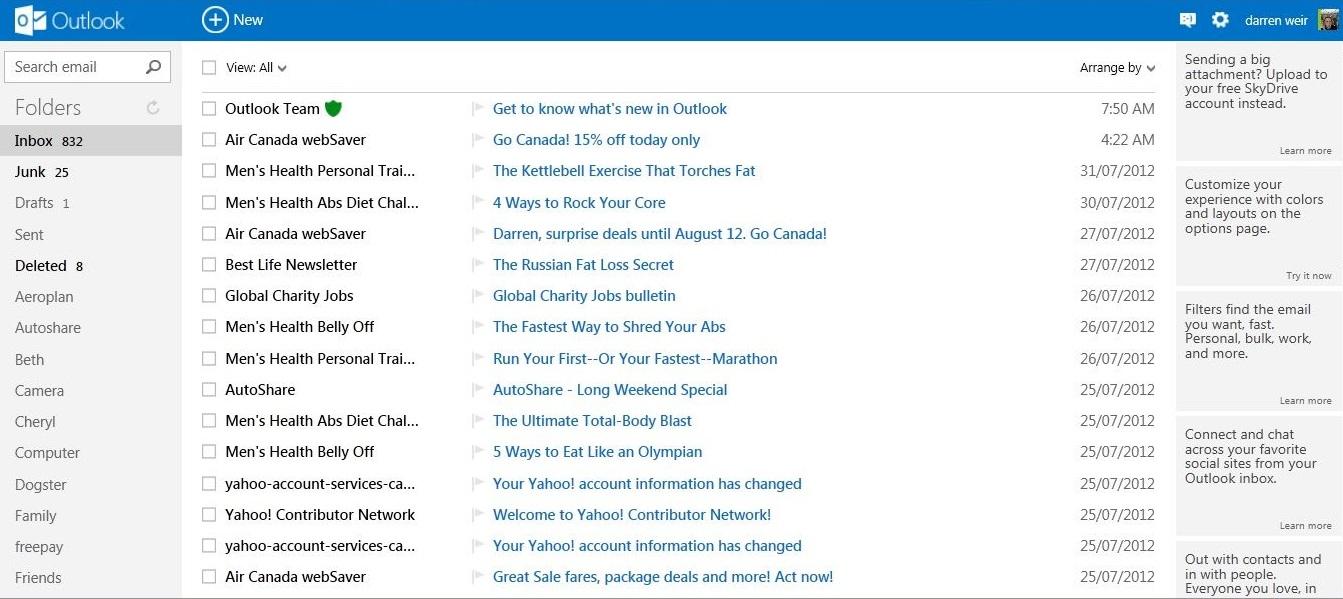Click the Outlook logo icon
The image size is (1343, 599).
pyautogui.click(x=30, y=20)
